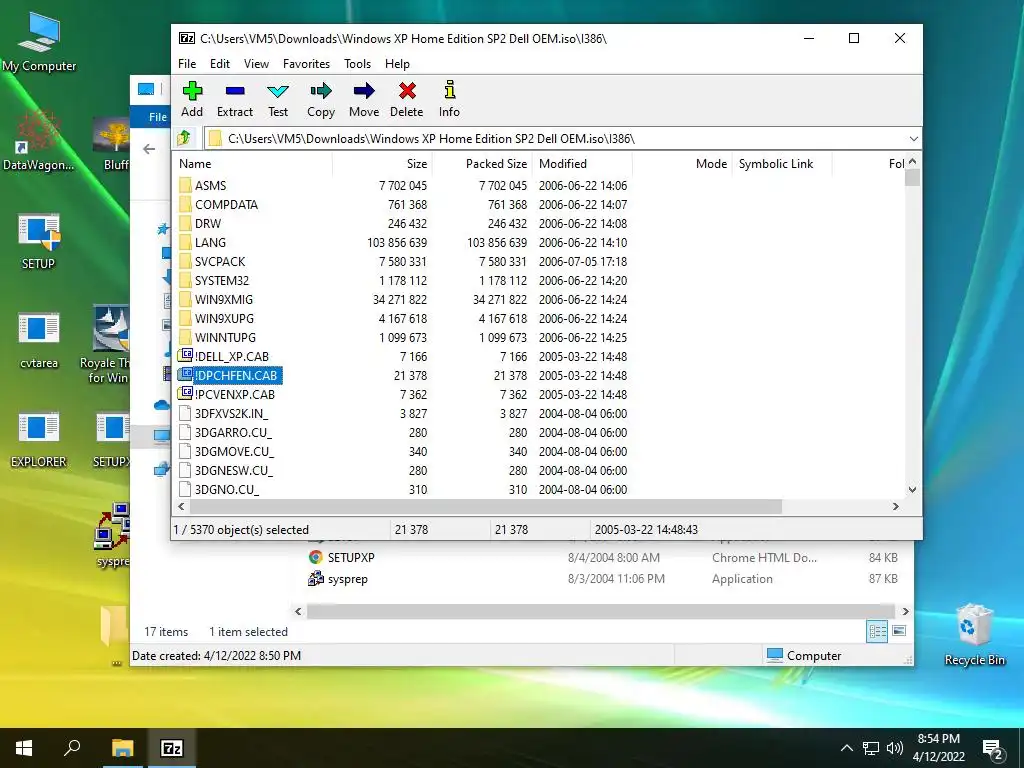Select the cvtarea desktop icon
This screenshot has width=1024, height=768.
pos(39,340)
